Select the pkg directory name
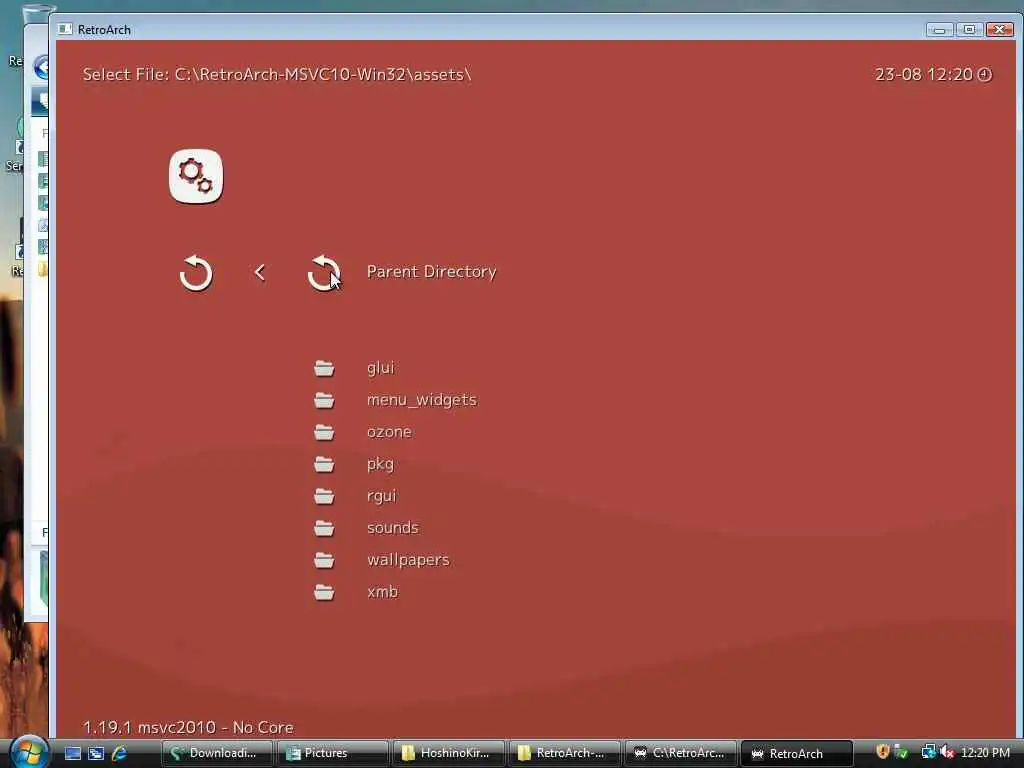Viewport: 1024px width, 768px height. click(x=380, y=464)
